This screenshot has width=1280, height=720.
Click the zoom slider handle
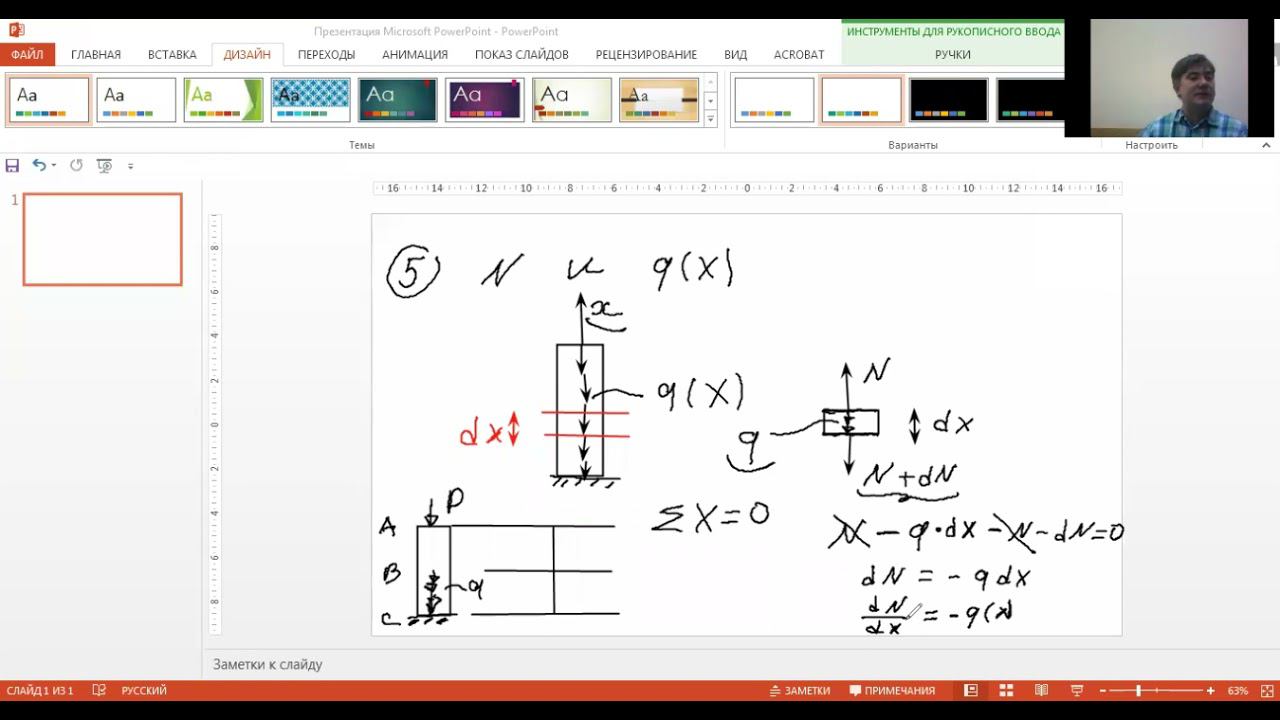[x=1138, y=691]
